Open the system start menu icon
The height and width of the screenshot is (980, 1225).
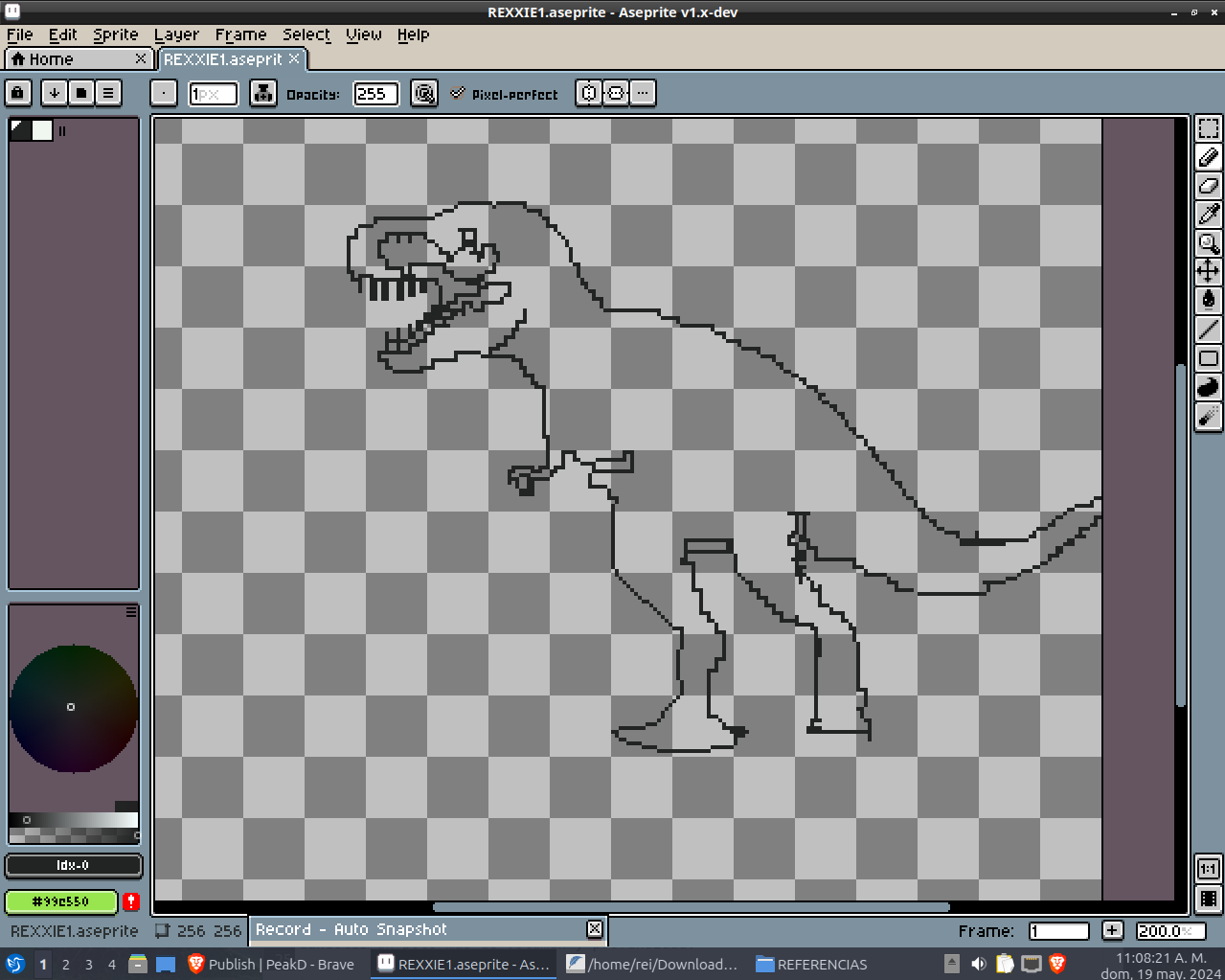click(15, 965)
